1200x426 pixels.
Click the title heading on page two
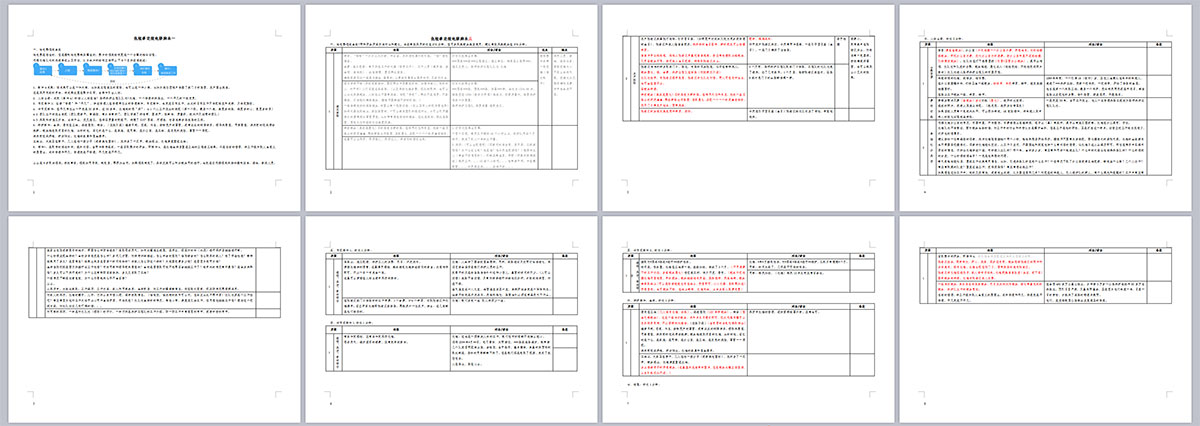(x=449, y=36)
